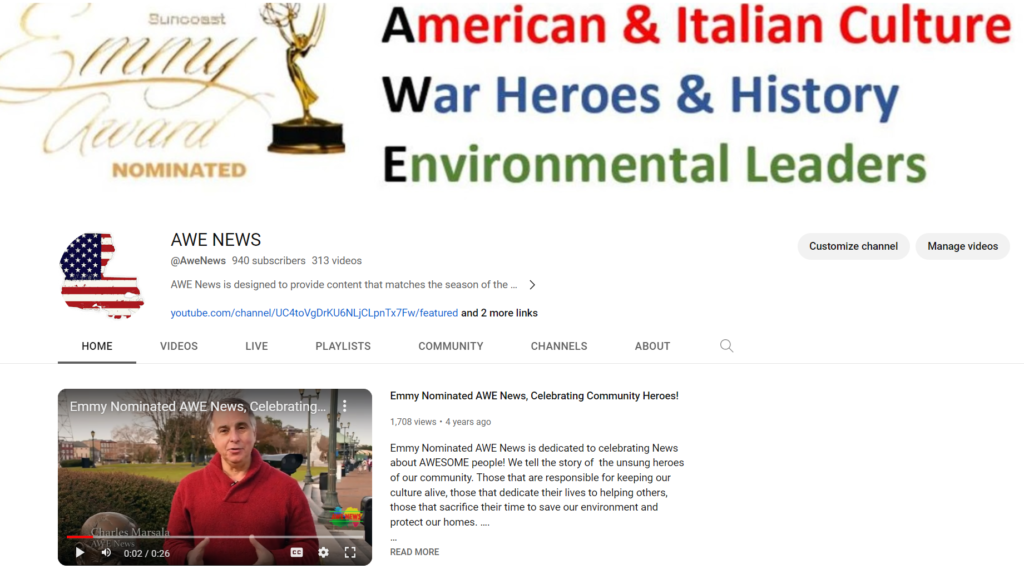Open the youtube.com/channel featured link
Screen dimensions: 1024x579
pos(314,313)
